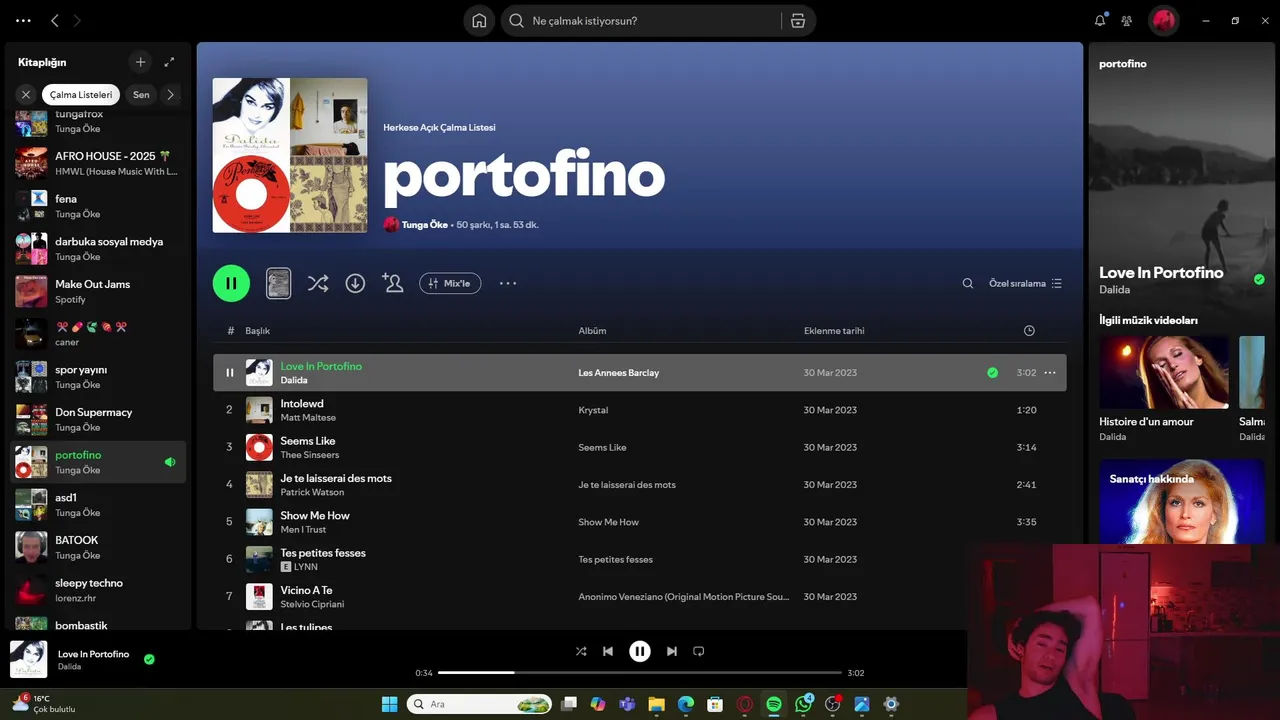Download the portofino playlist
The width and height of the screenshot is (1280, 720).
(355, 283)
